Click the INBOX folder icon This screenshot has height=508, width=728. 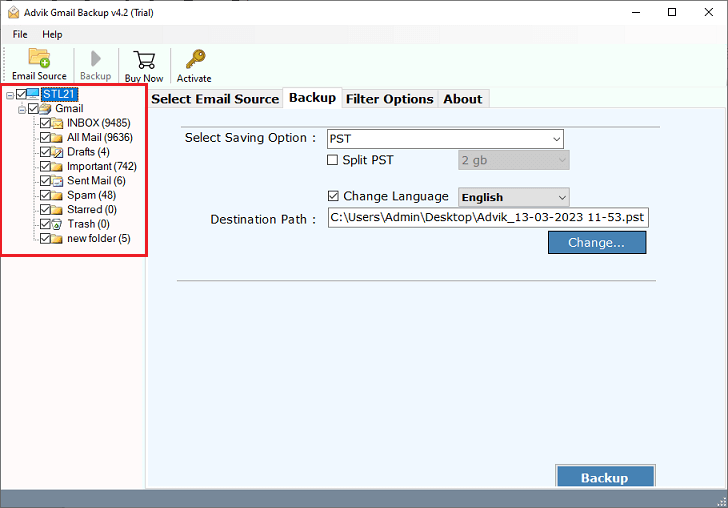point(57,124)
